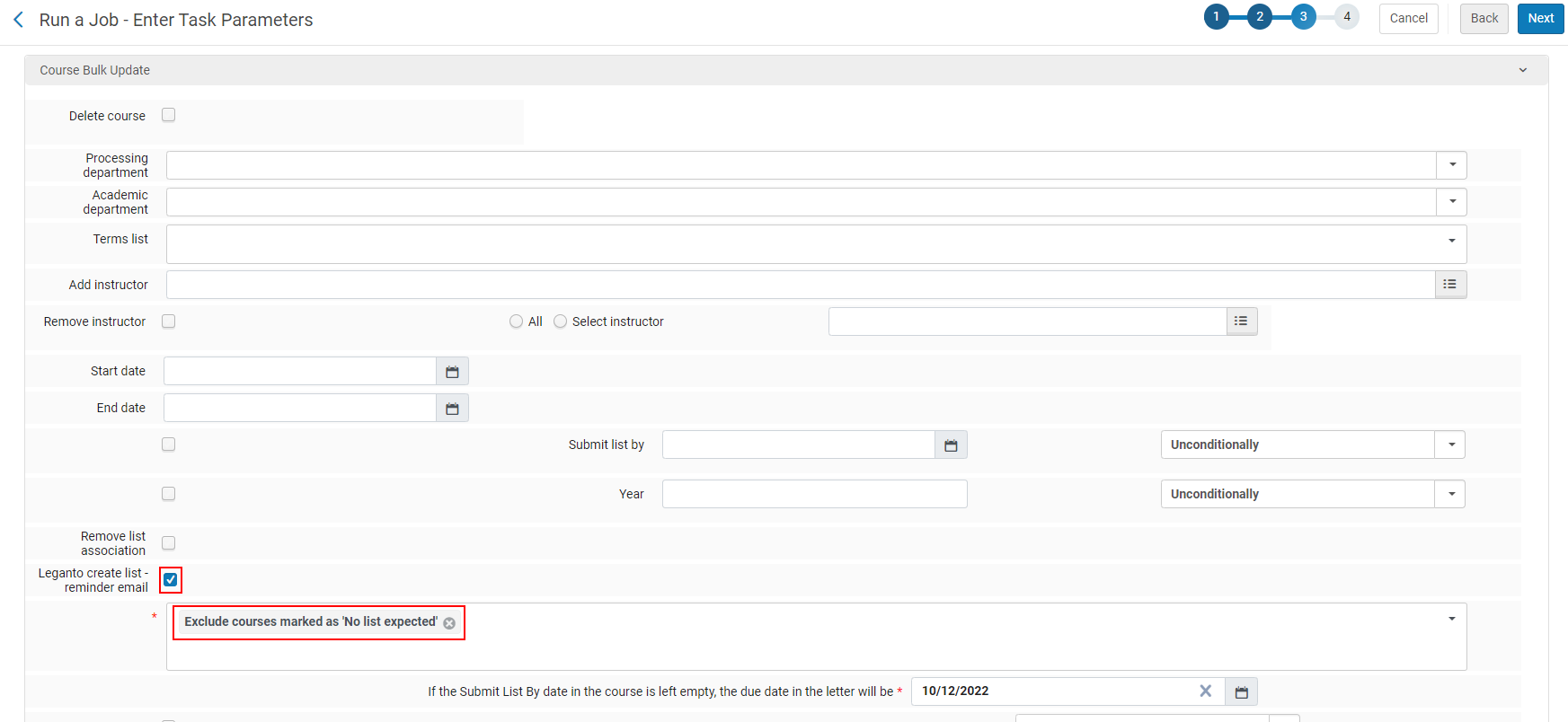
Task: Open the Submit list by calendar icon
Action: [951, 445]
